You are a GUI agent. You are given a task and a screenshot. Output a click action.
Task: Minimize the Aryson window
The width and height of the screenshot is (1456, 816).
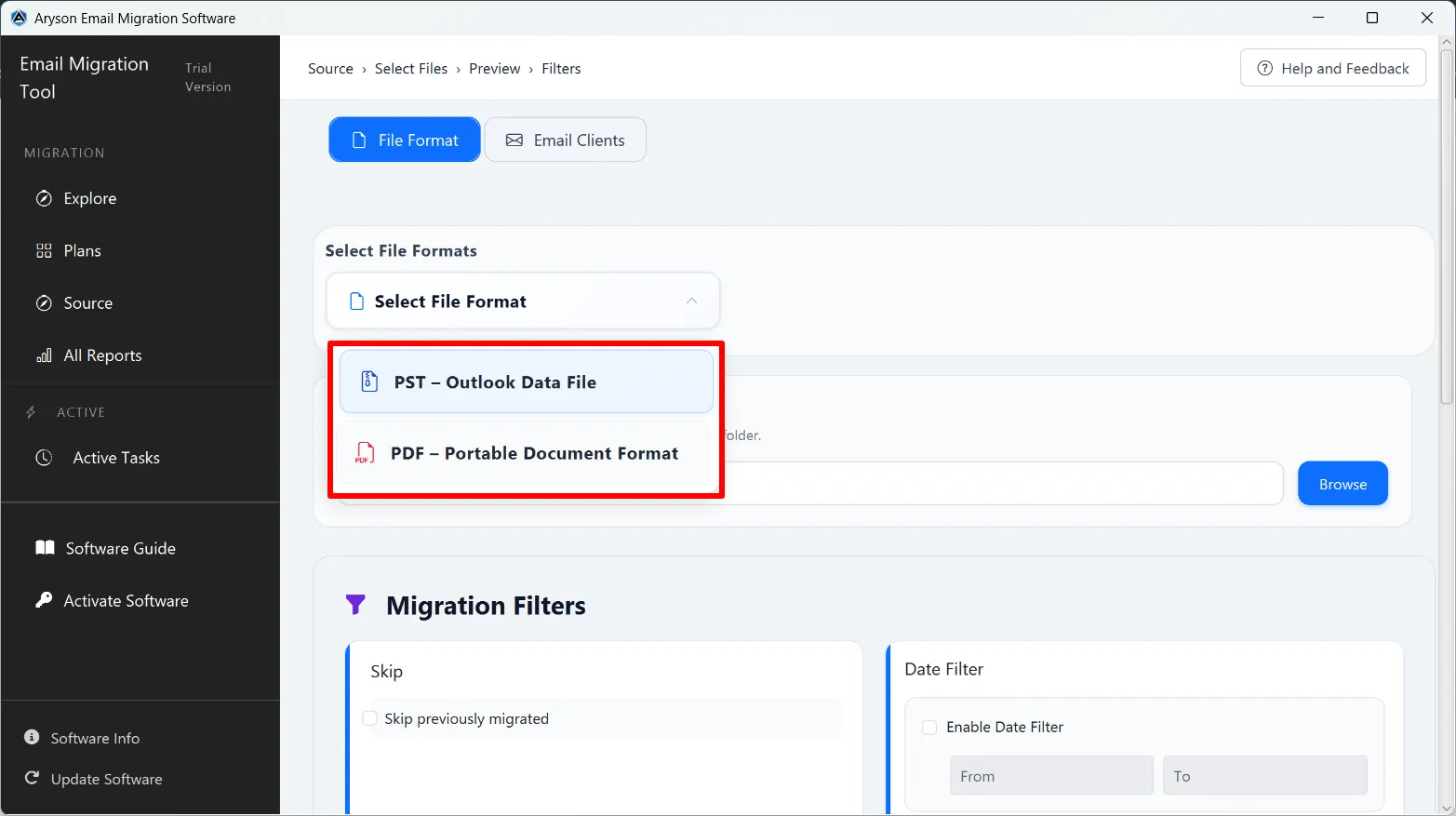pyautogui.click(x=1318, y=18)
